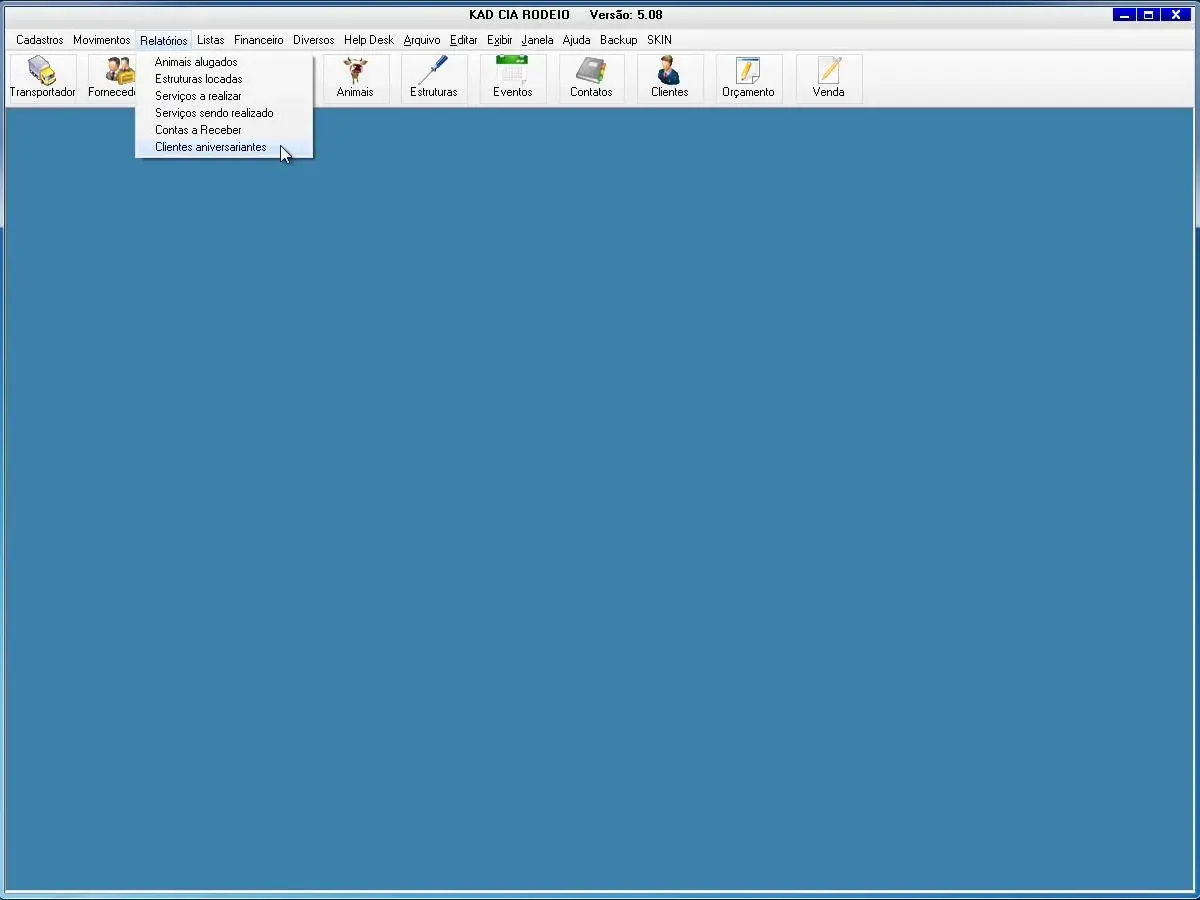Image resolution: width=1200 pixels, height=900 pixels.
Task: Open the Cadastros menu
Action: 39,40
